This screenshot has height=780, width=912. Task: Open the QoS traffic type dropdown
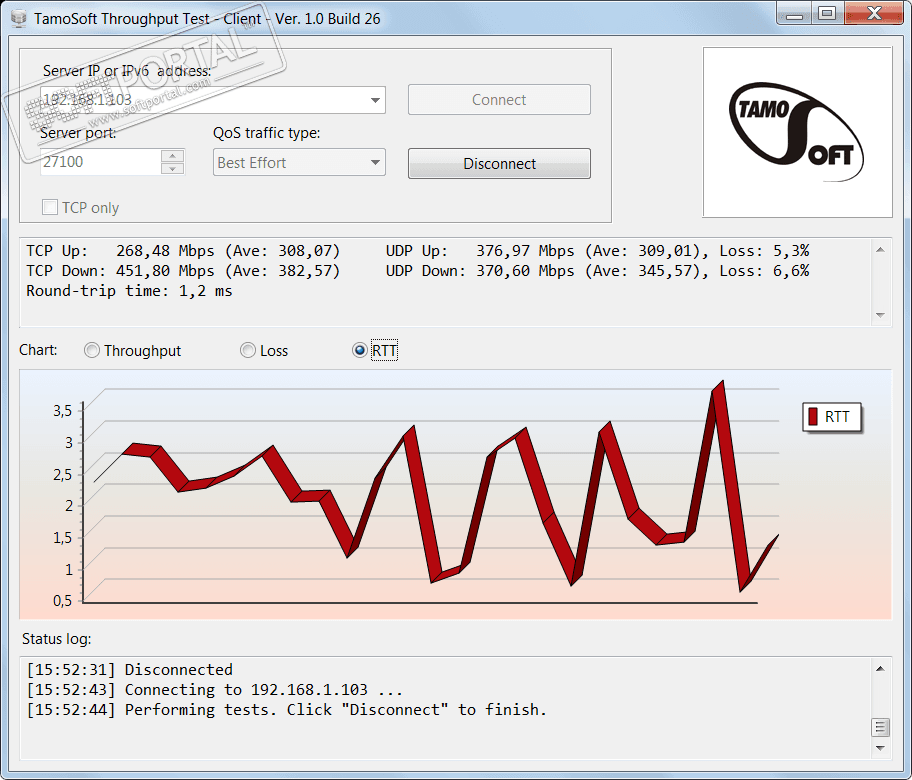point(299,163)
